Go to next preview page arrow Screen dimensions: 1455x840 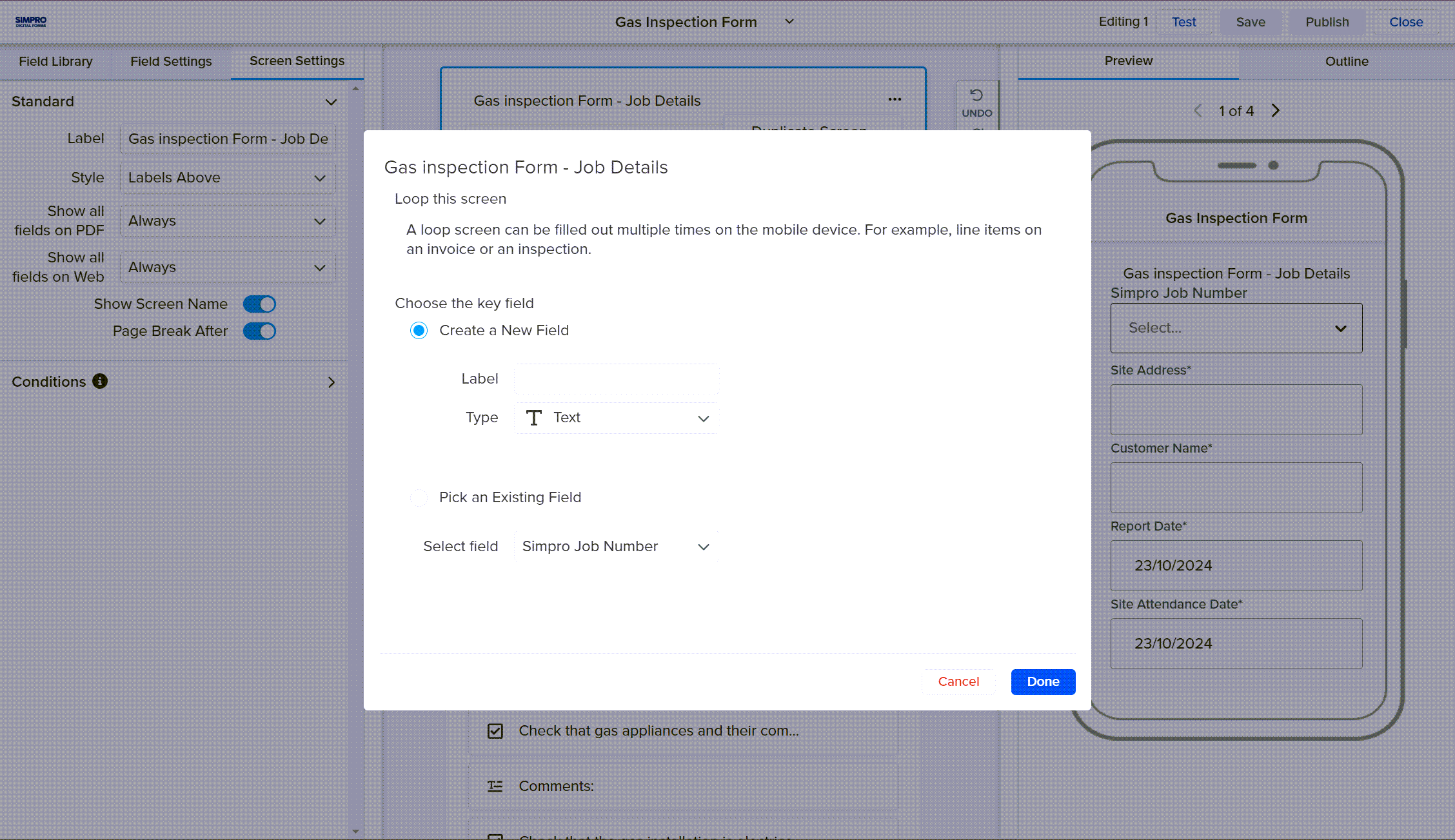coord(1276,111)
